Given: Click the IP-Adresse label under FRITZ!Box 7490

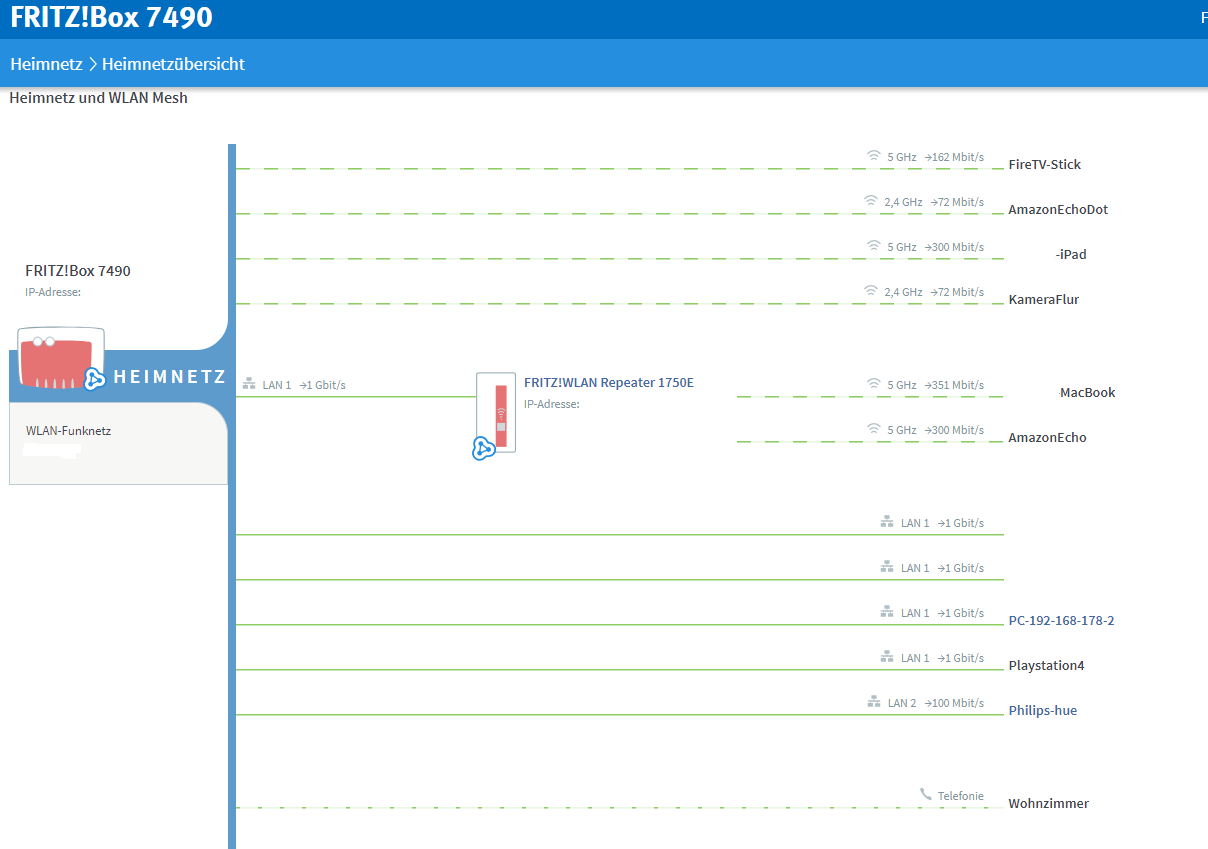Looking at the screenshot, I should click(x=52, y=293).
